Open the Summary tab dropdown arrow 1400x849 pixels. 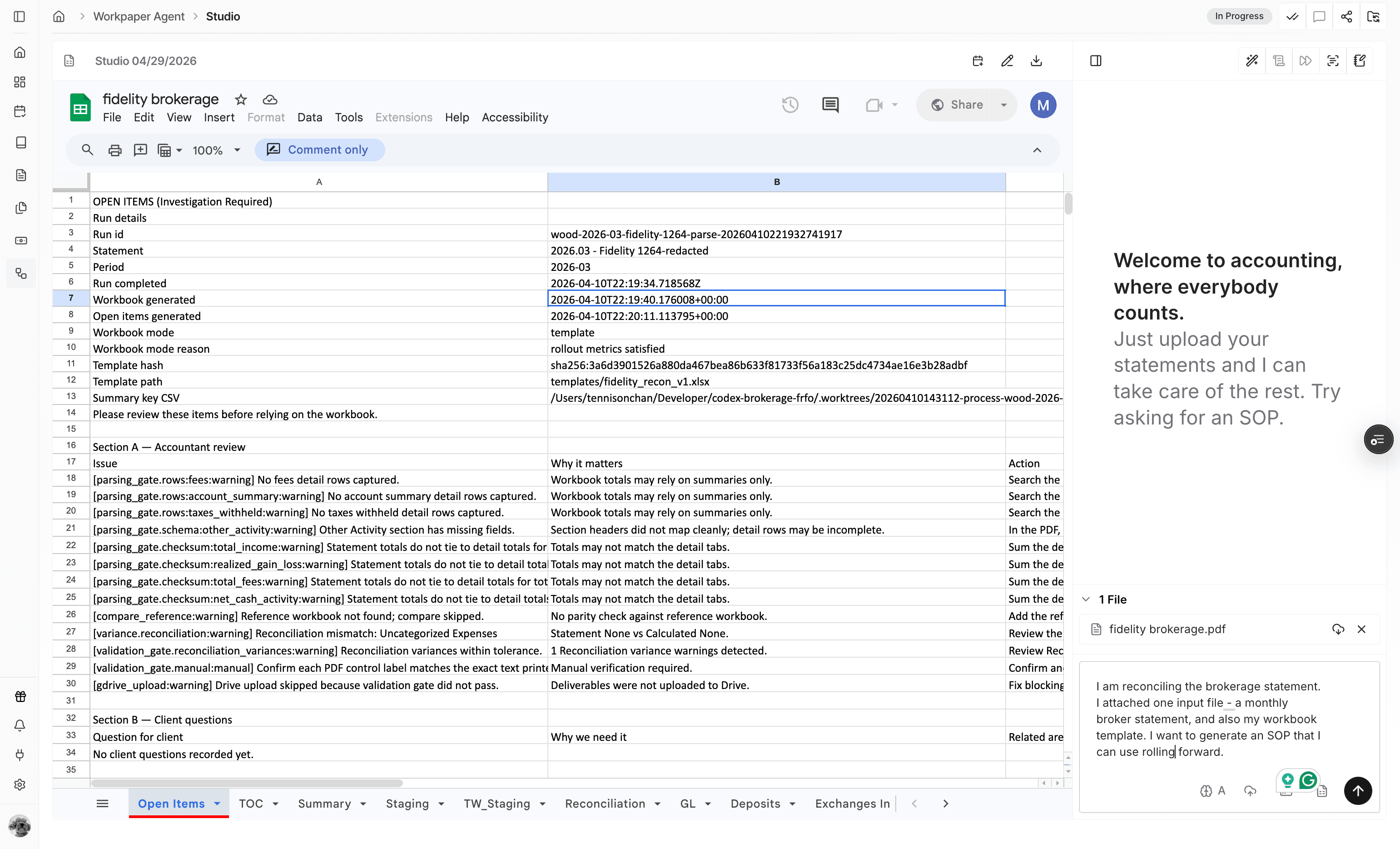(363, 804)
